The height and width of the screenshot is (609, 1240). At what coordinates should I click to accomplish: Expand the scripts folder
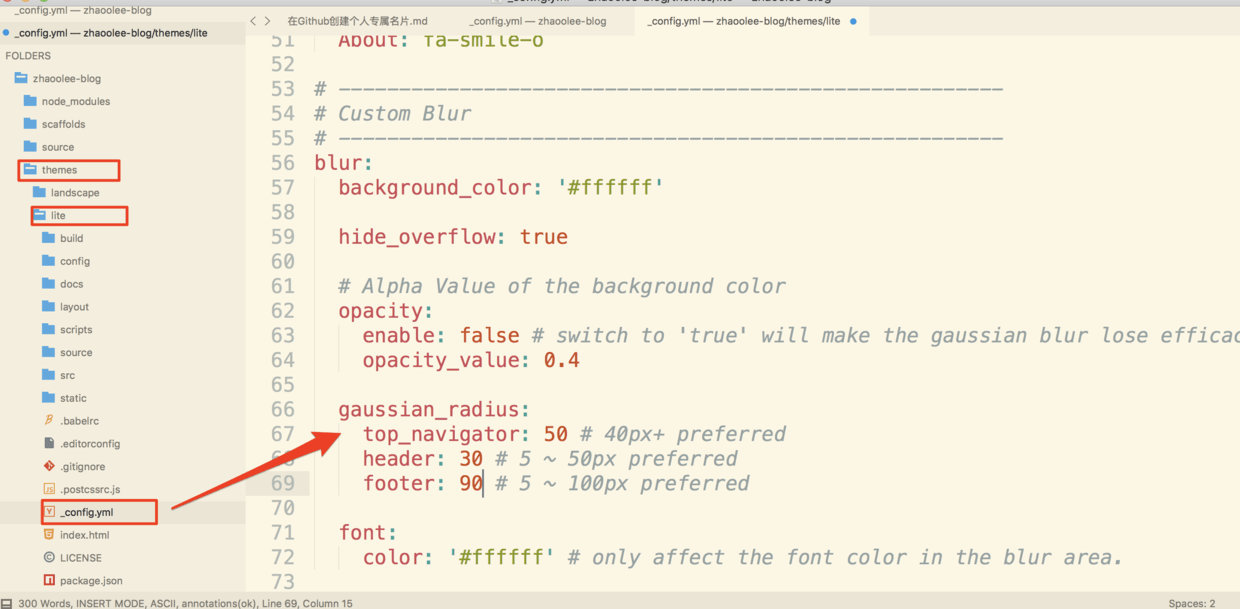coord(76,329)
